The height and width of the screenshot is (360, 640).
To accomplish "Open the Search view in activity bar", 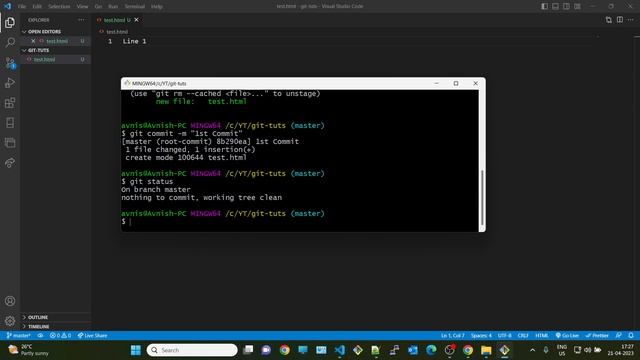I will point(10,42).
